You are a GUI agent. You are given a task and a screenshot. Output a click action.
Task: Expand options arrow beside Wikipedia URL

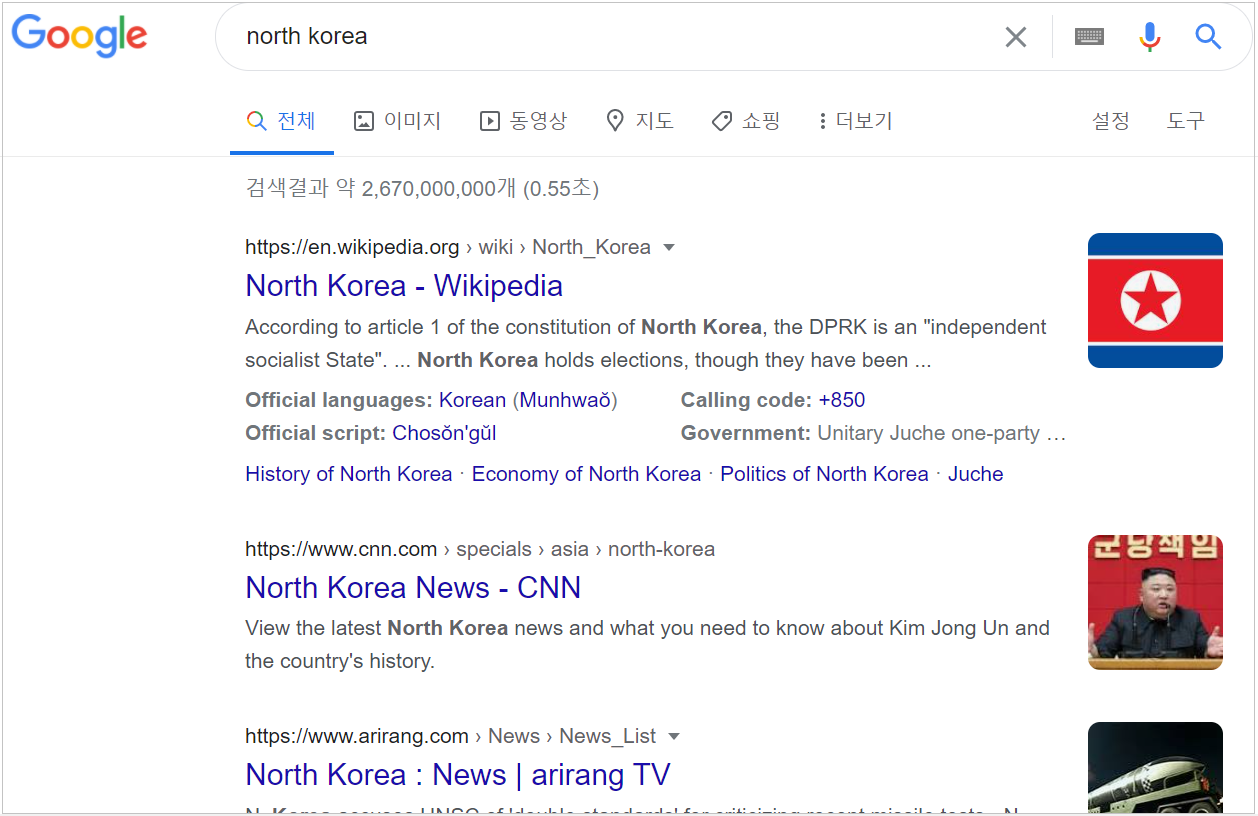[670, 248]
